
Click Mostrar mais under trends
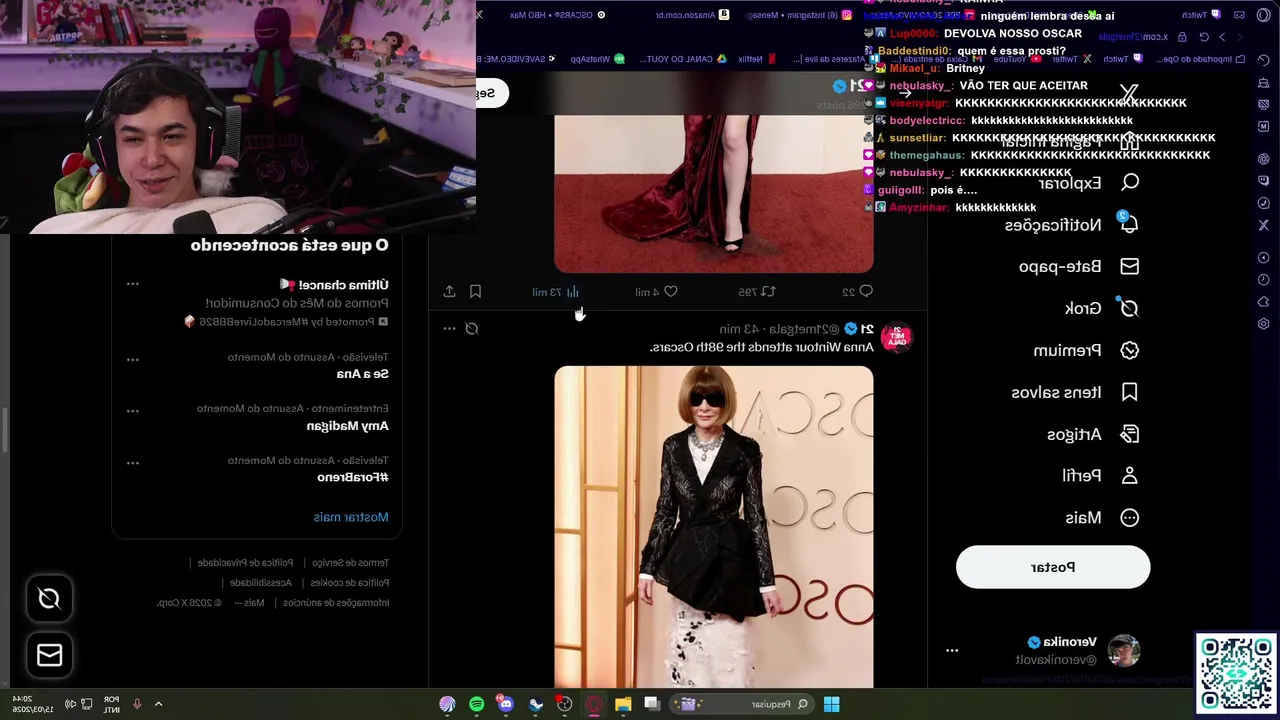click(x=350, y=517)
